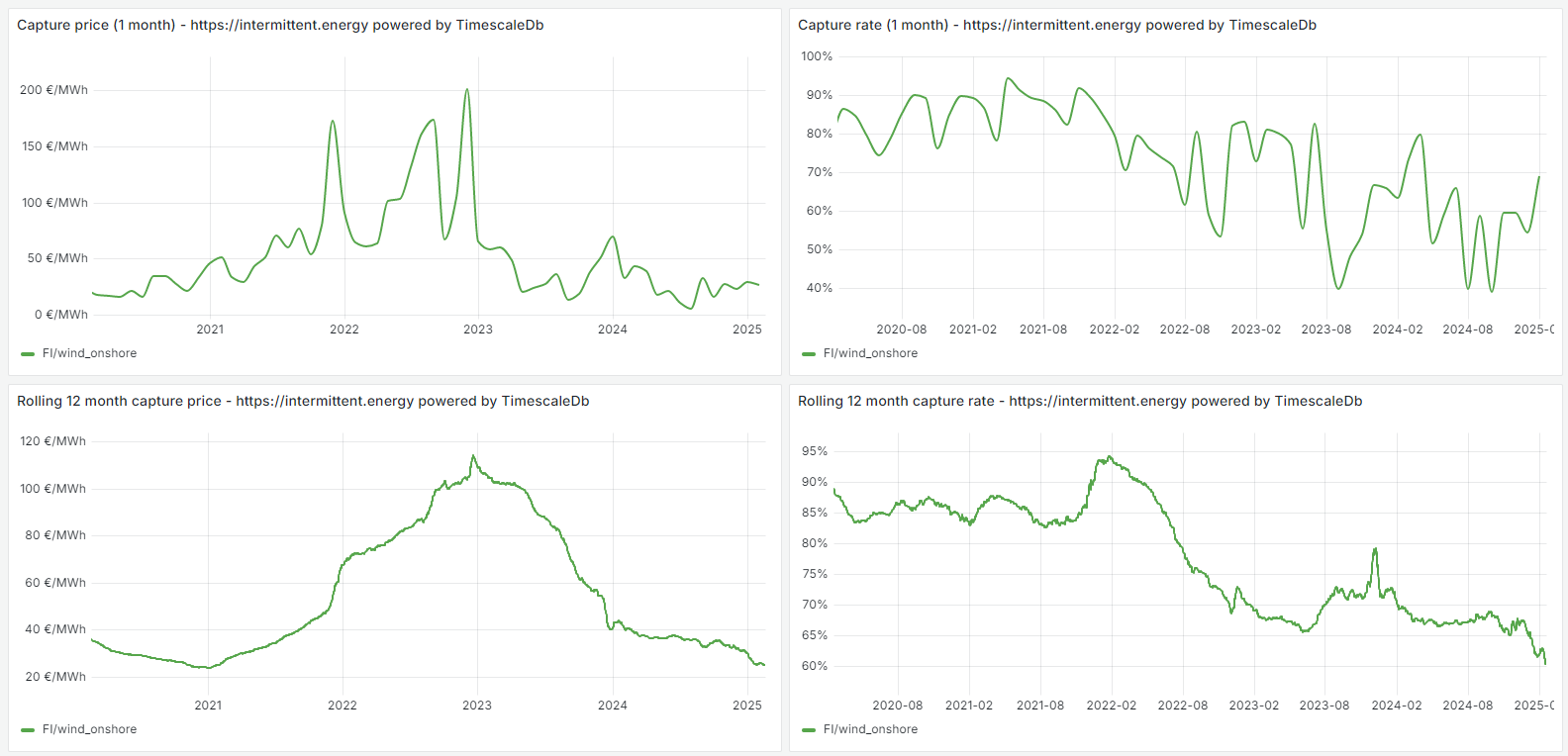Click green legend color swatch in Capture rate (1 month)
Image resolution: width=1568 pixels, height=756 pixels.
click(809, 353)
